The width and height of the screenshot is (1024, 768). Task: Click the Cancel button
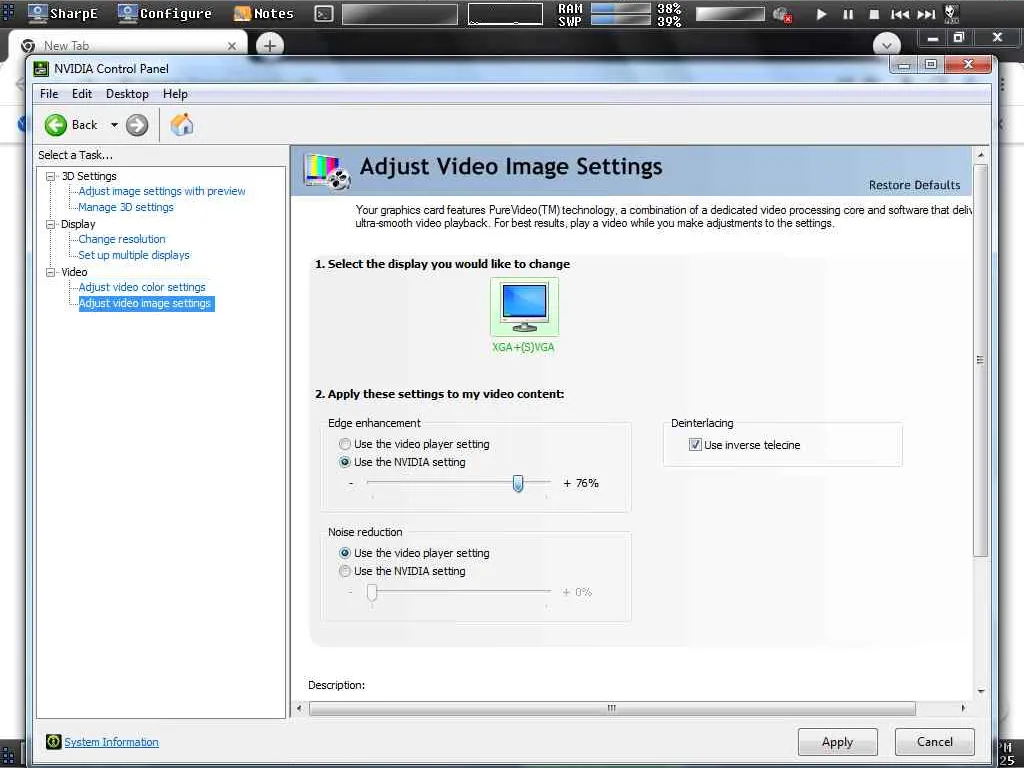click(x=935, y=741)
